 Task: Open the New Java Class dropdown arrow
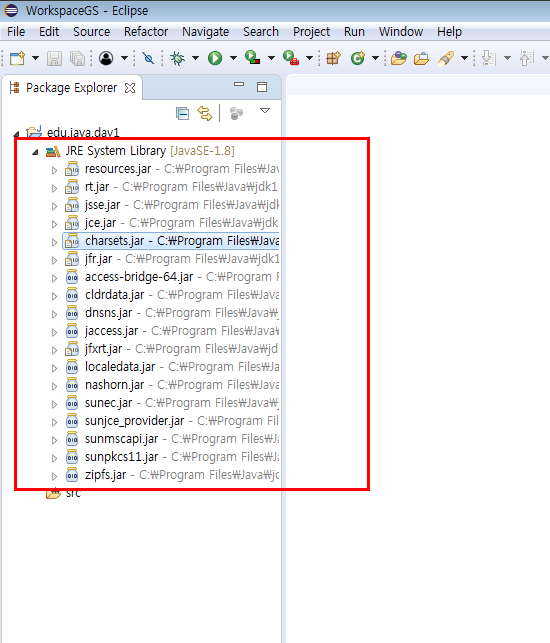(x=375, y=58)
